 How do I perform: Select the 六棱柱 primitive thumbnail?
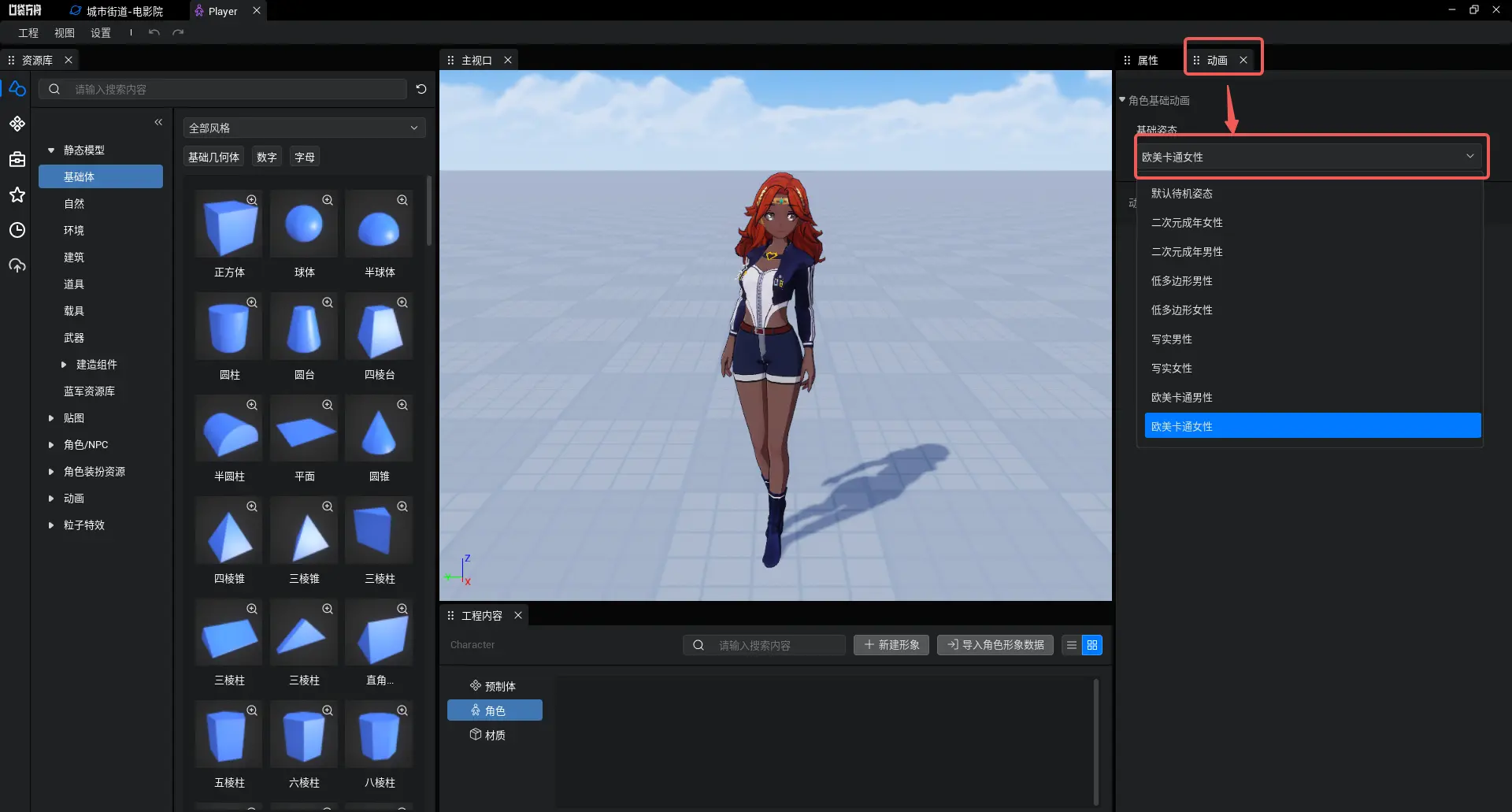[x=304, y=736]
